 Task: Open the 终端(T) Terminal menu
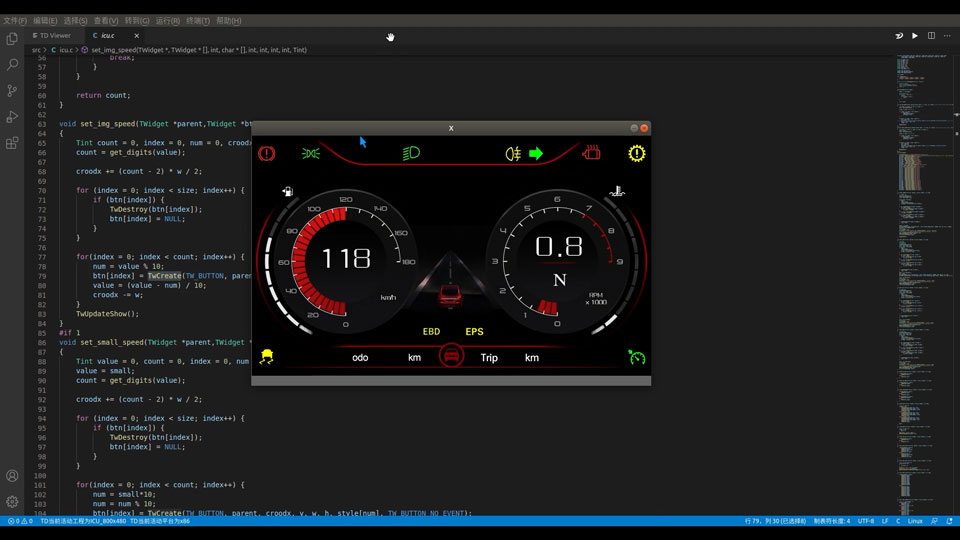click(198, 20)
